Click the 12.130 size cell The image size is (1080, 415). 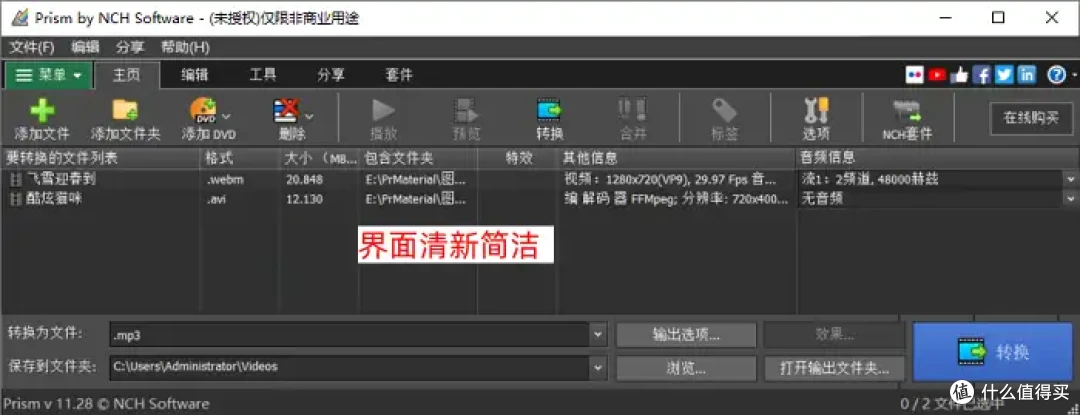coord(304,200)
